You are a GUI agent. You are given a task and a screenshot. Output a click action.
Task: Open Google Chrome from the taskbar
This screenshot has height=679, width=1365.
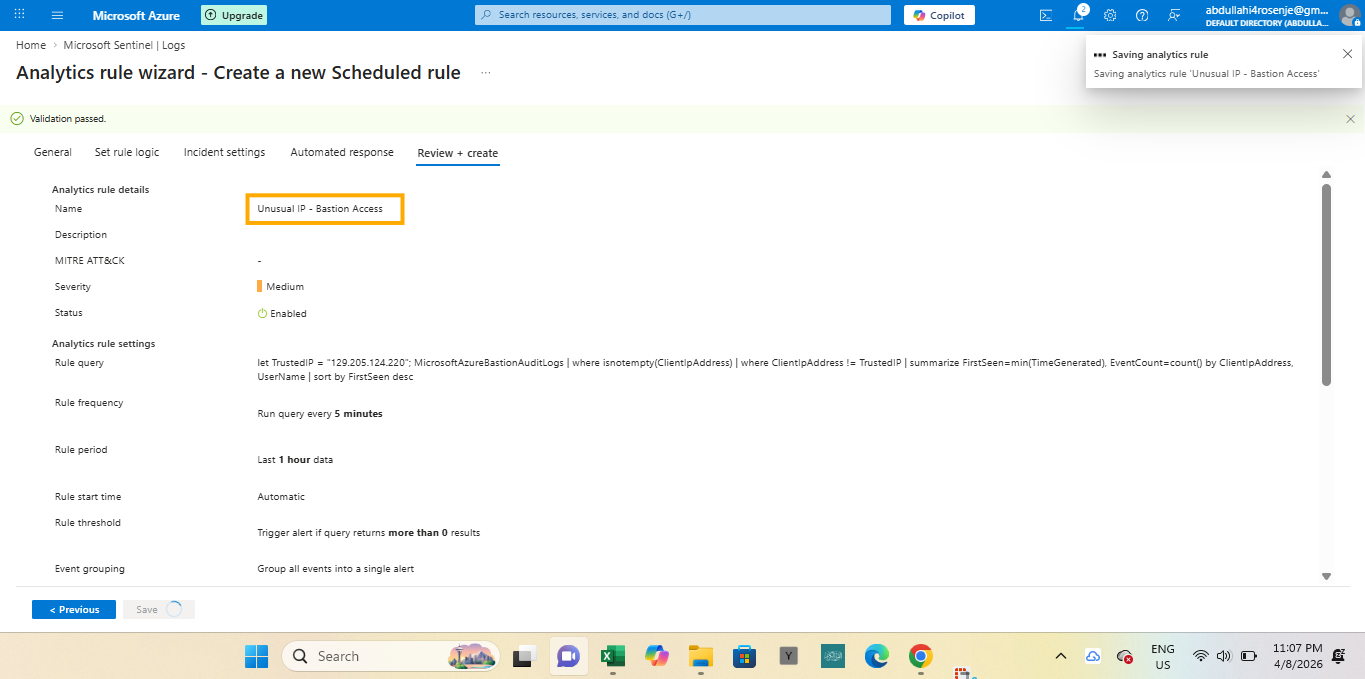pyautogui.click(x=921, y=656)
